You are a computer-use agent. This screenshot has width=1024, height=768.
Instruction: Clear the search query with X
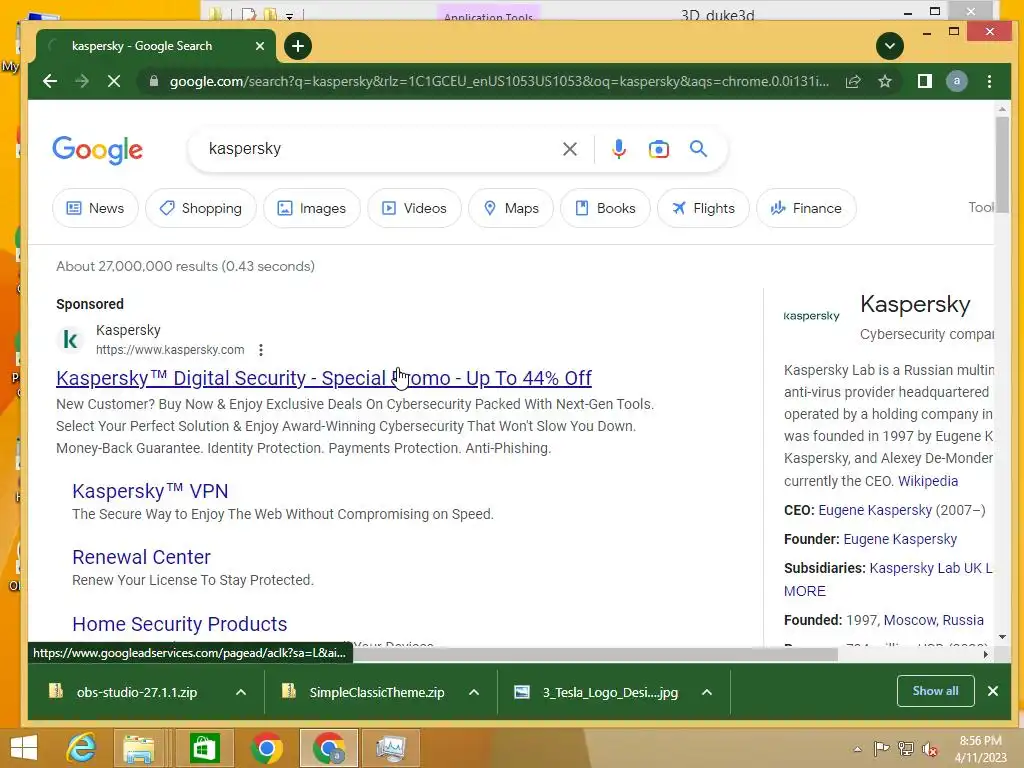click(x=569, y=149)
